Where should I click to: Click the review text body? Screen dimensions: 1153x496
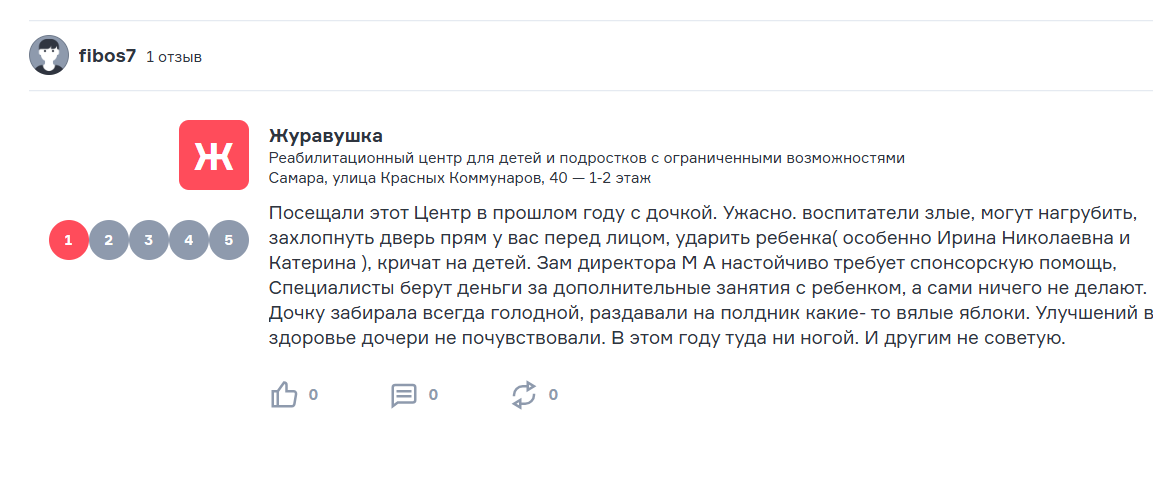point(700,275)
